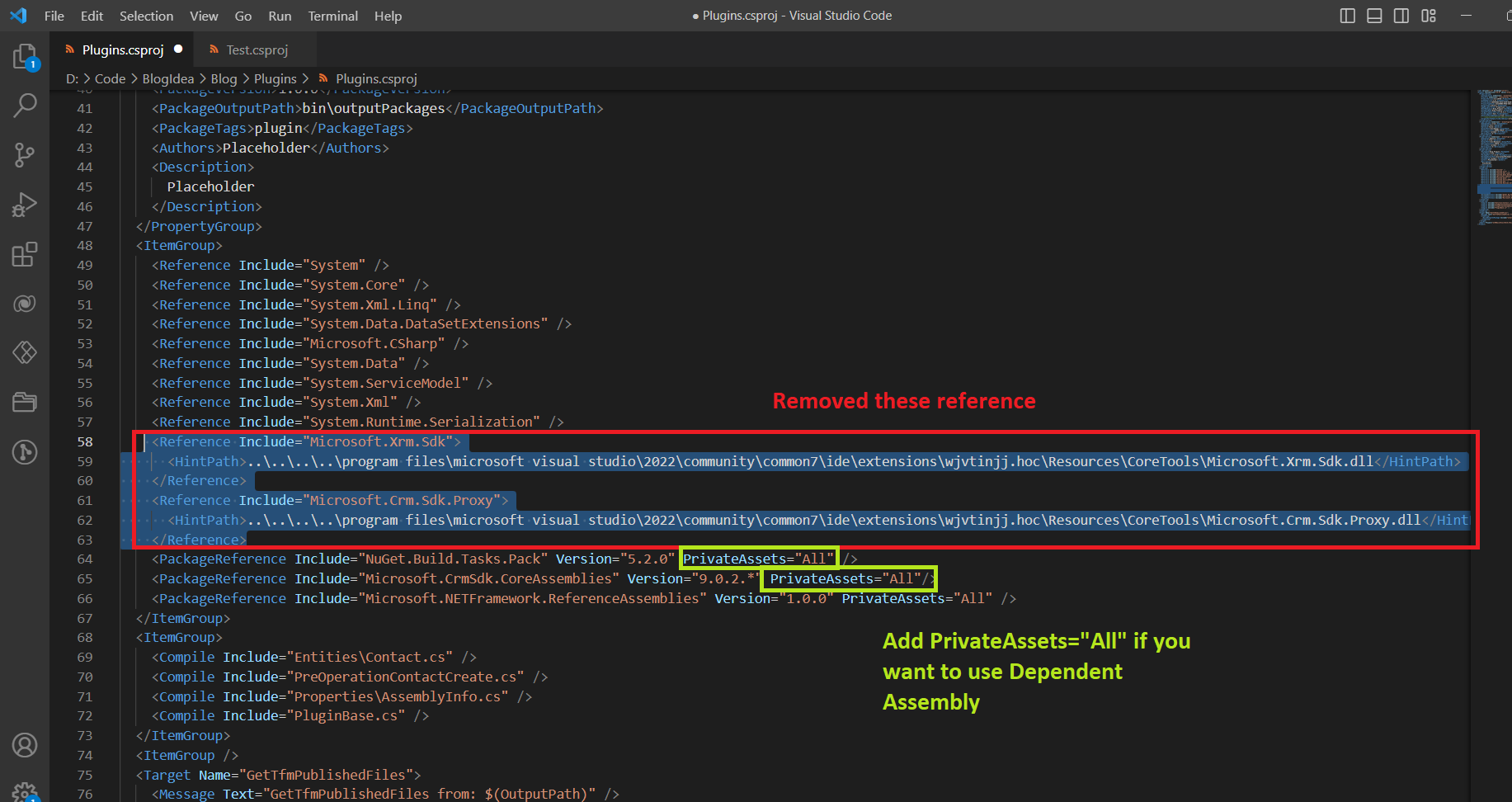Open the Accounts menu icon
Screen dimensions: 1512x802
[25, 745]
